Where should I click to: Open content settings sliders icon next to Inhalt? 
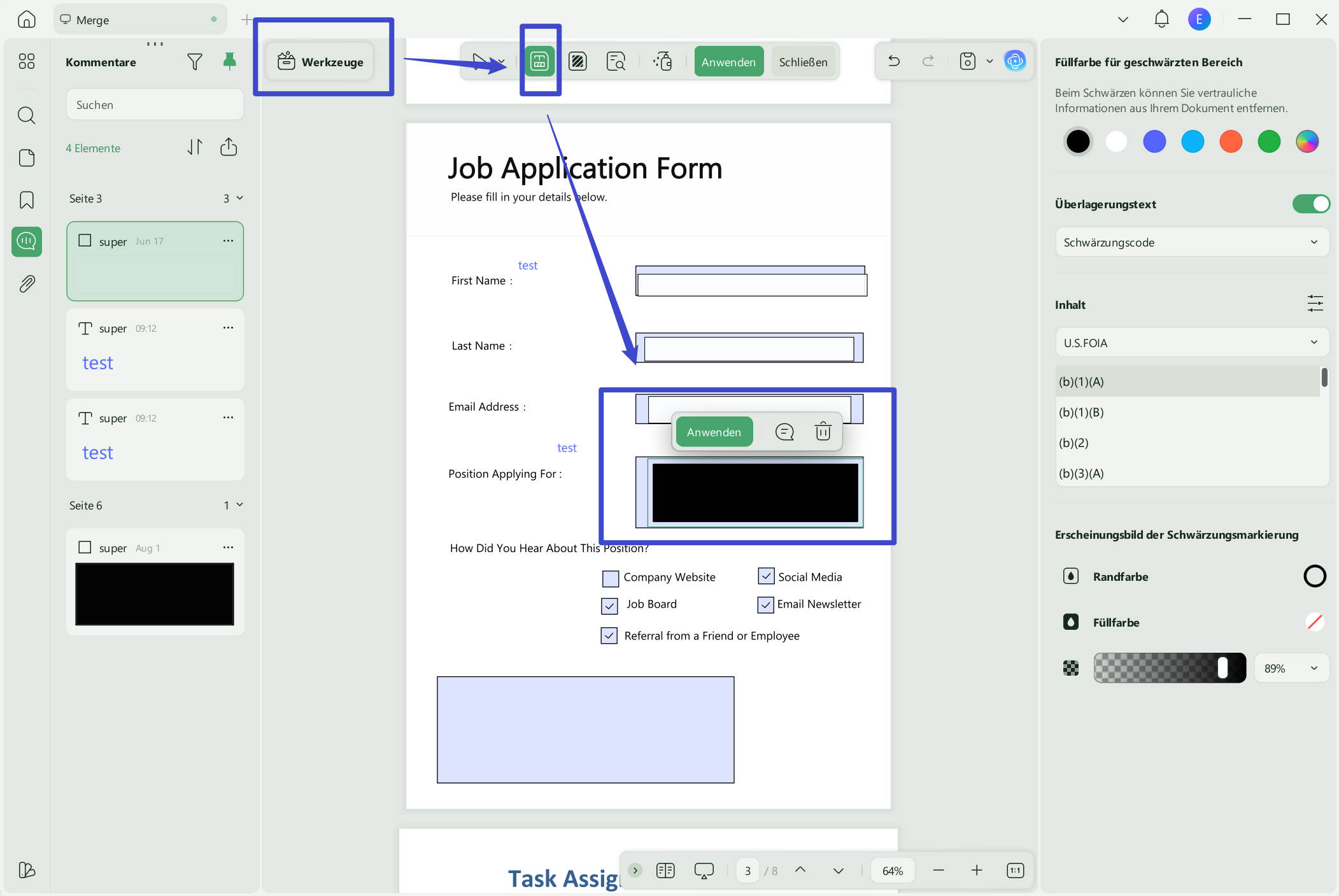1315,304
